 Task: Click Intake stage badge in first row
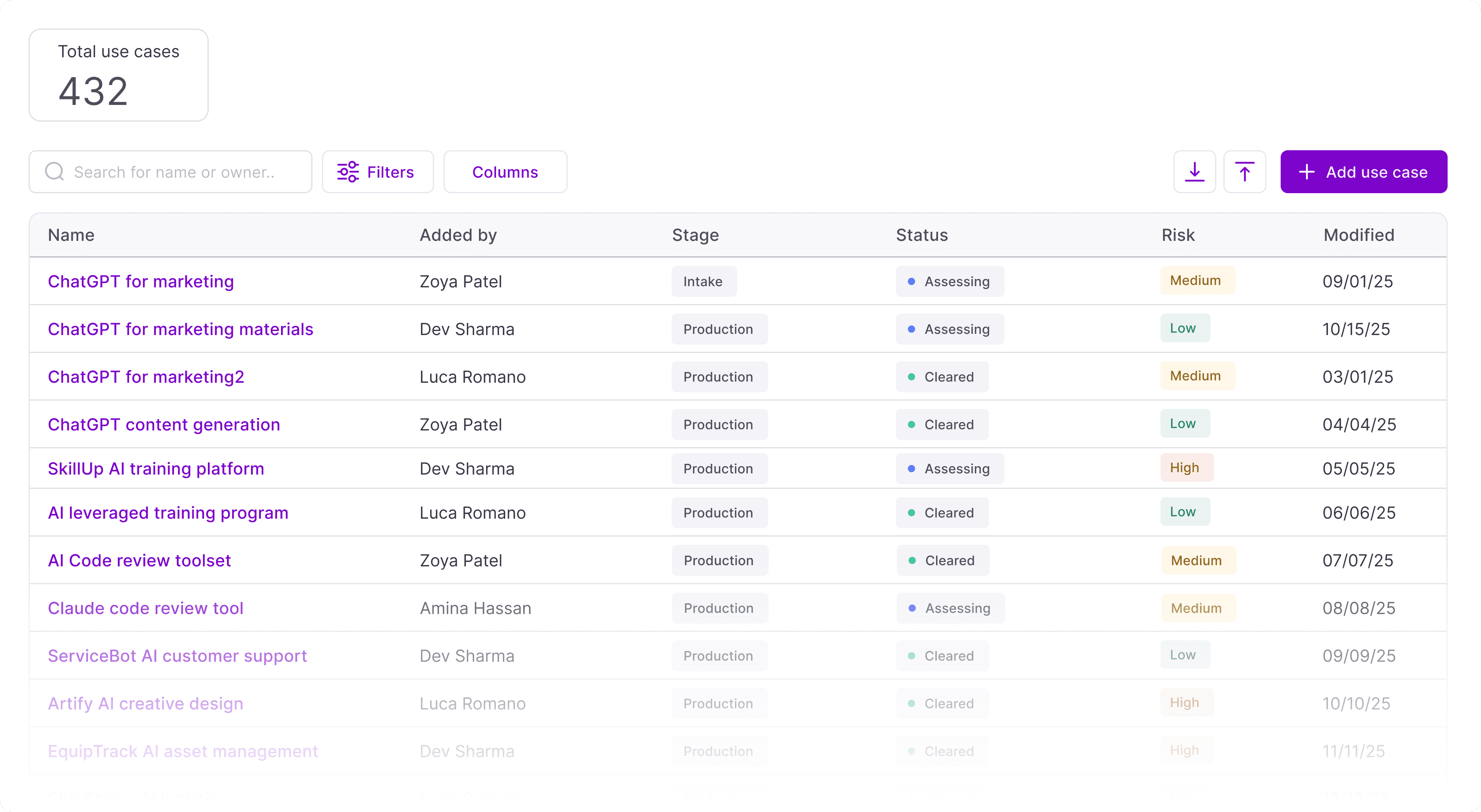coord(703,281)
